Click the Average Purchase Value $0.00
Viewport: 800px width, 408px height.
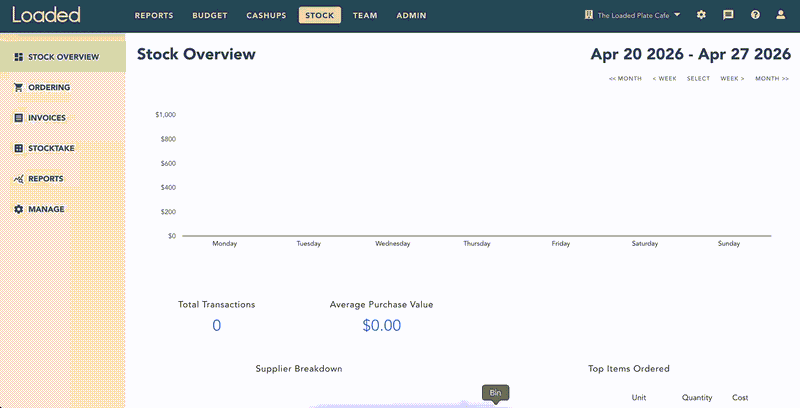382,325
